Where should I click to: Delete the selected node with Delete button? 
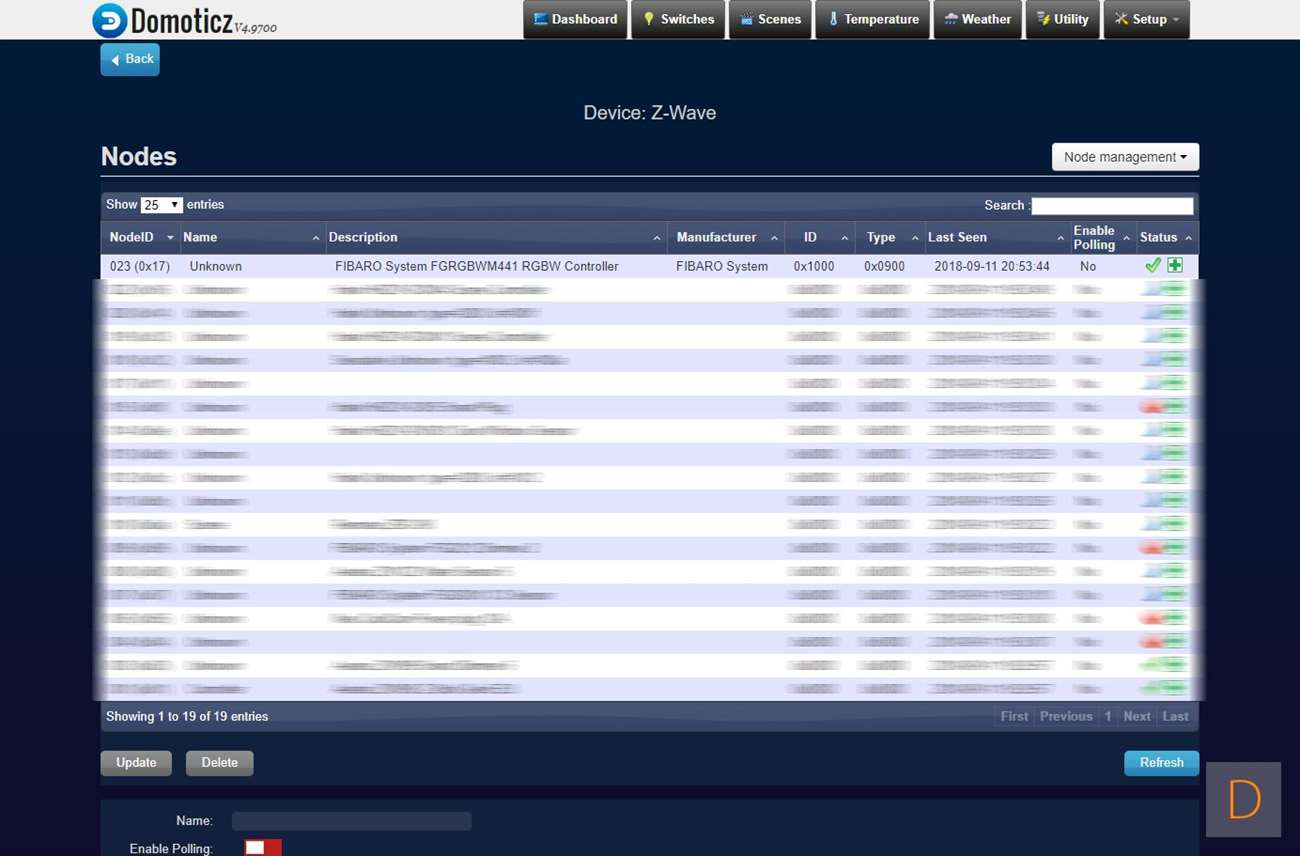point(219,763)
